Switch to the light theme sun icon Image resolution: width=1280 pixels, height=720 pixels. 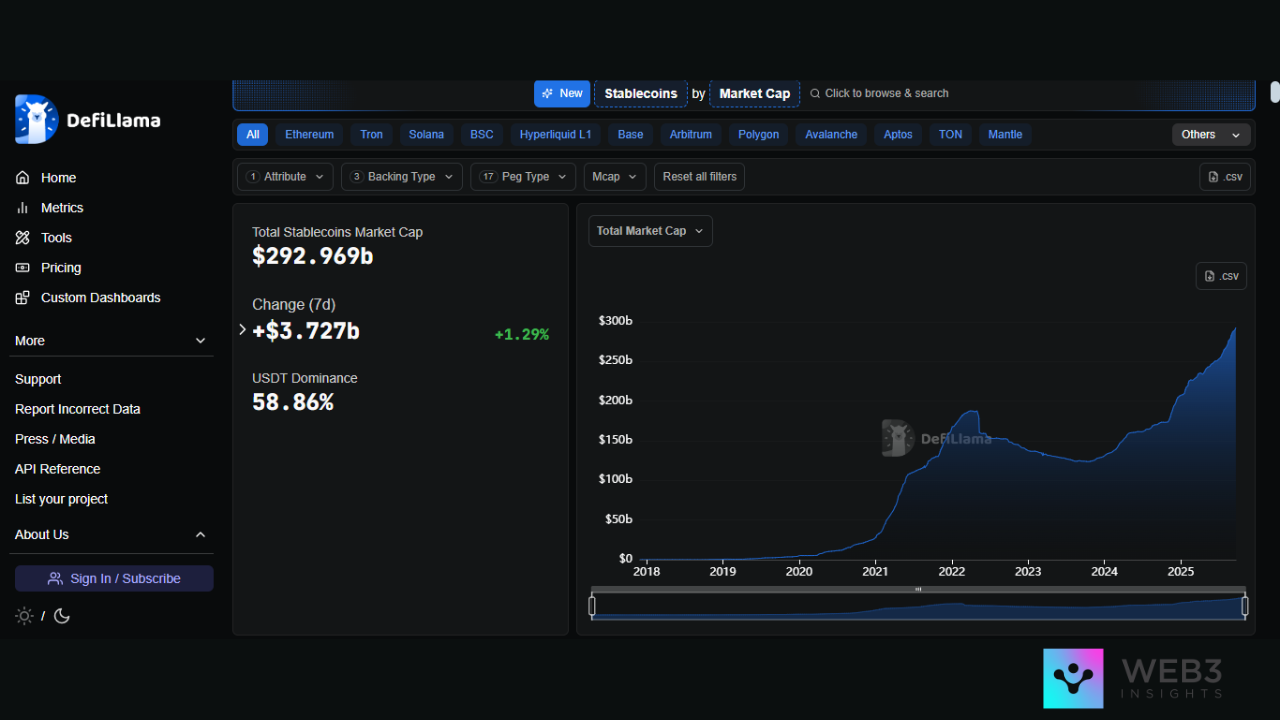pyautogui.click(x=24, y=616)
